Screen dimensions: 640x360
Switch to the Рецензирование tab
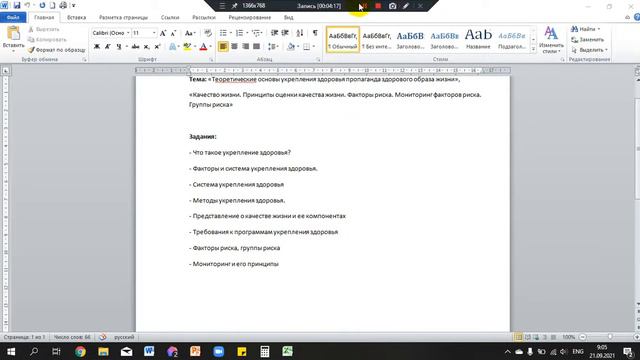click(249, 18)
